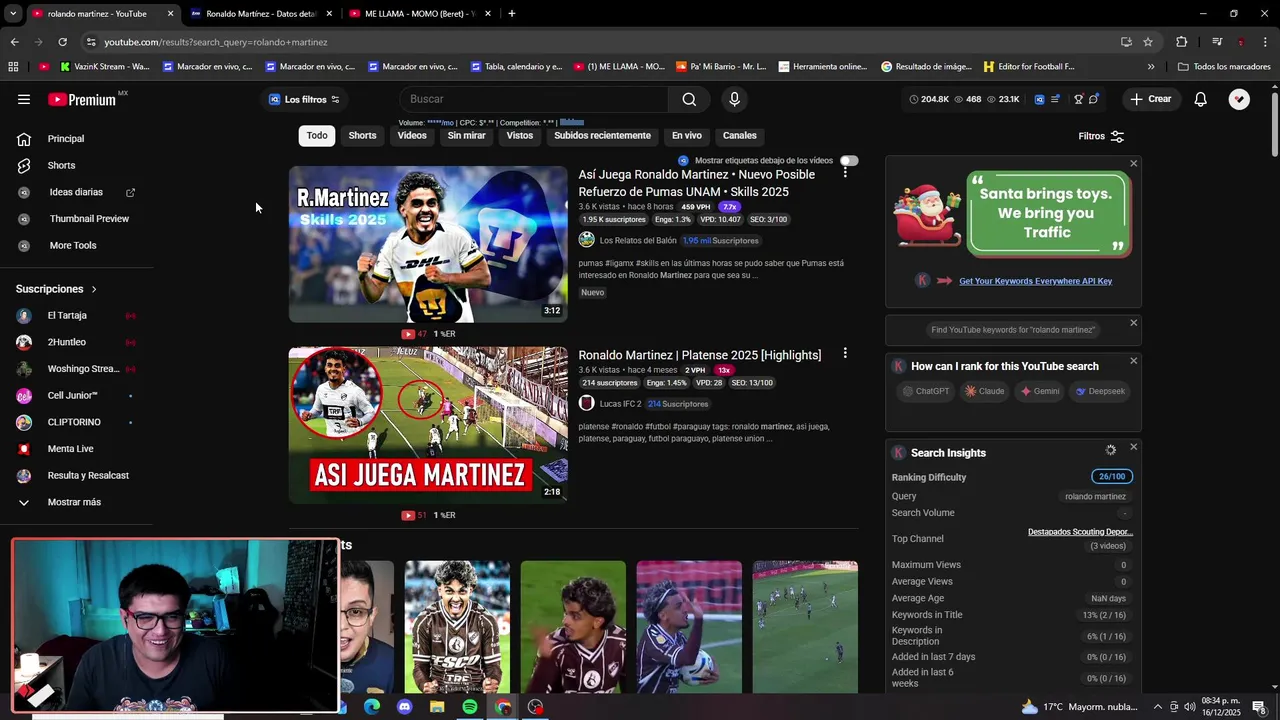This screenshot has height=720, width=1280.
Task: Select the Shorts filter chip
Action: (362, 135)
